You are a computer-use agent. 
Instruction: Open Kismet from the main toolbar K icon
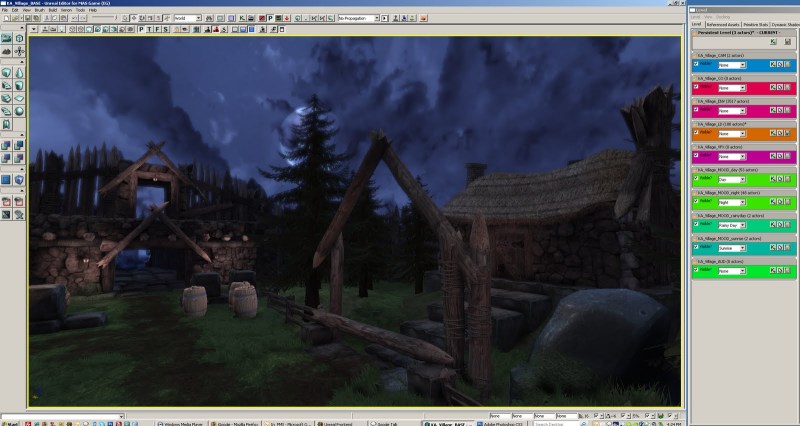[242, 18]
